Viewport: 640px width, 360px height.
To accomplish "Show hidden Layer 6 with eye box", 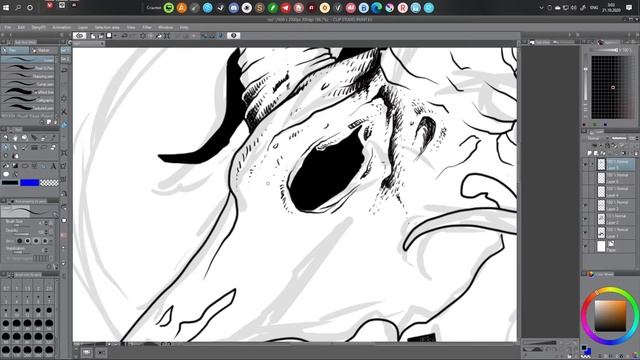I will pos(586,178).
